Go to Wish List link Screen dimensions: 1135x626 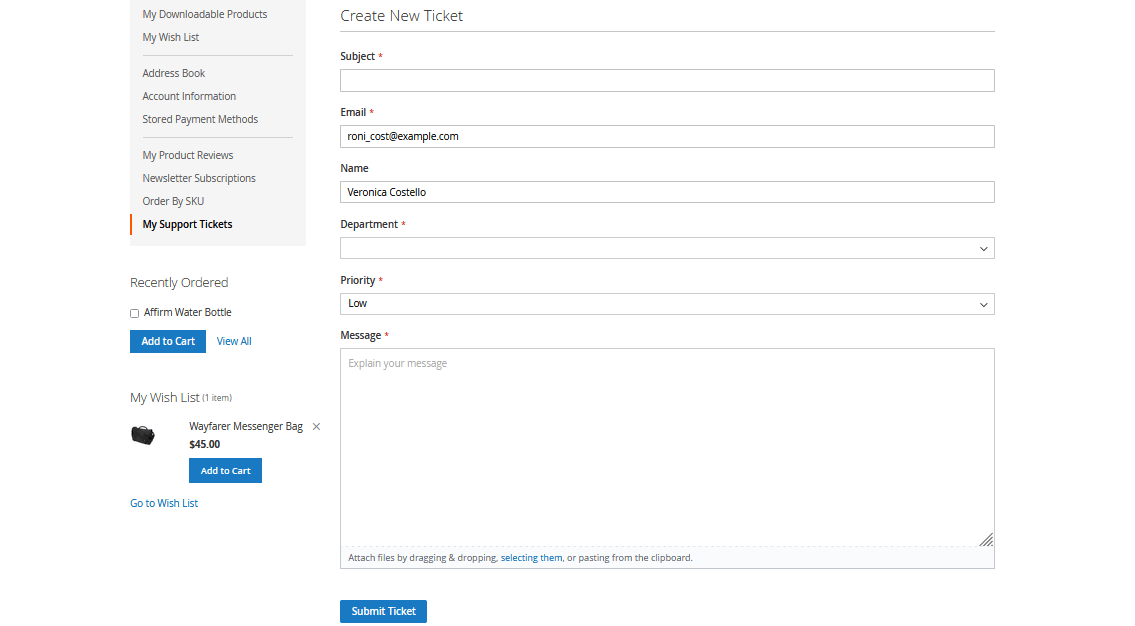(164, 504)
